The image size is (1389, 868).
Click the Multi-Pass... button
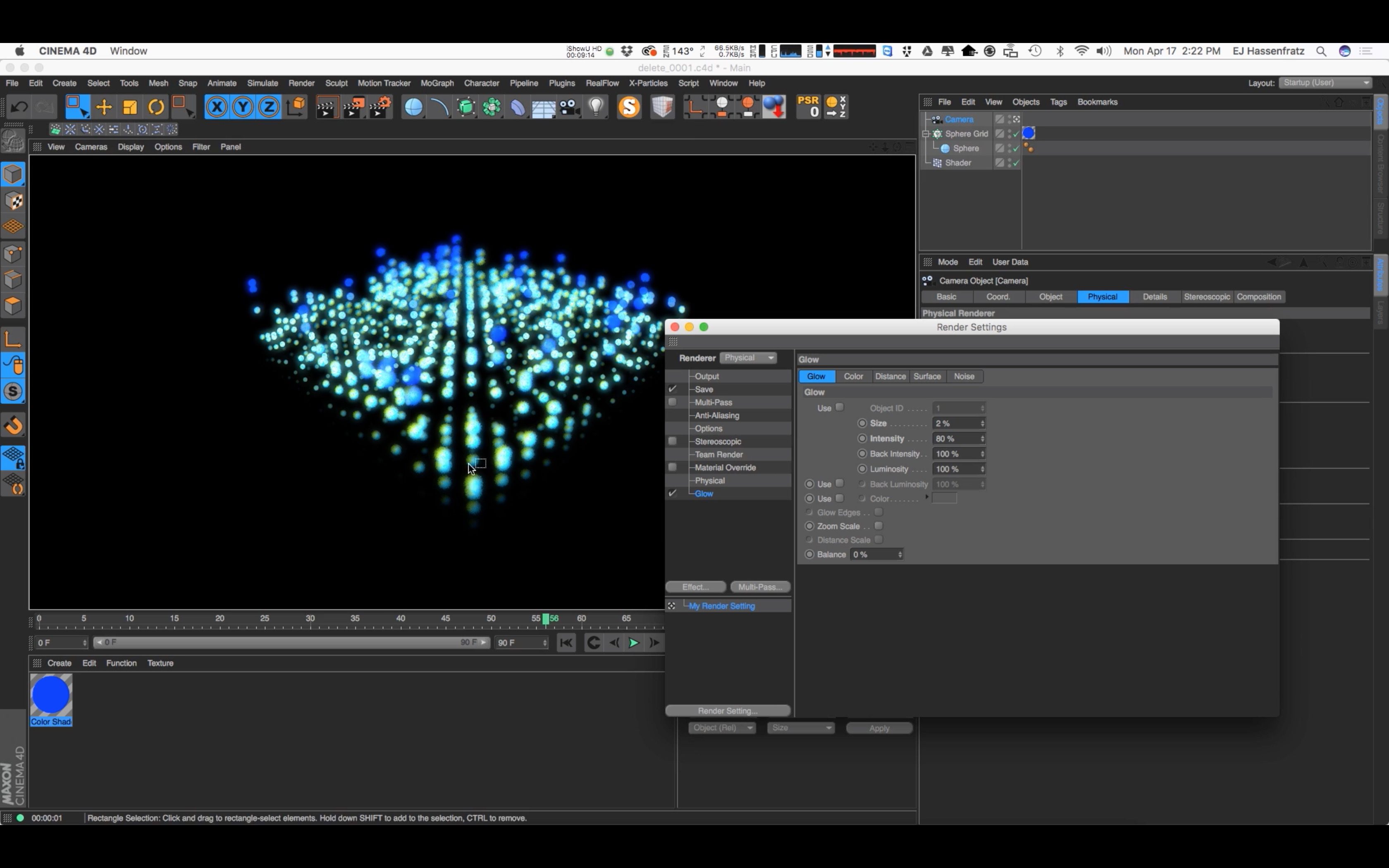pyautogui.click(x=760, y=587)
